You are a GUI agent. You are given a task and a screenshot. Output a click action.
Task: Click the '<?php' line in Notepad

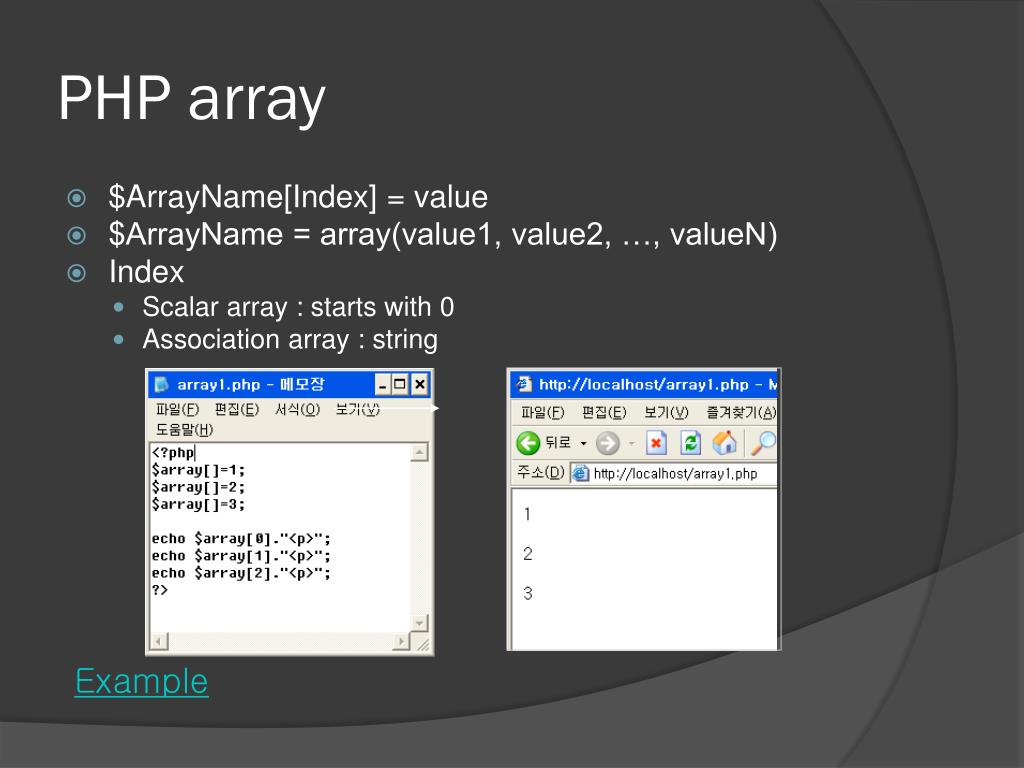[x=174, y=453]
